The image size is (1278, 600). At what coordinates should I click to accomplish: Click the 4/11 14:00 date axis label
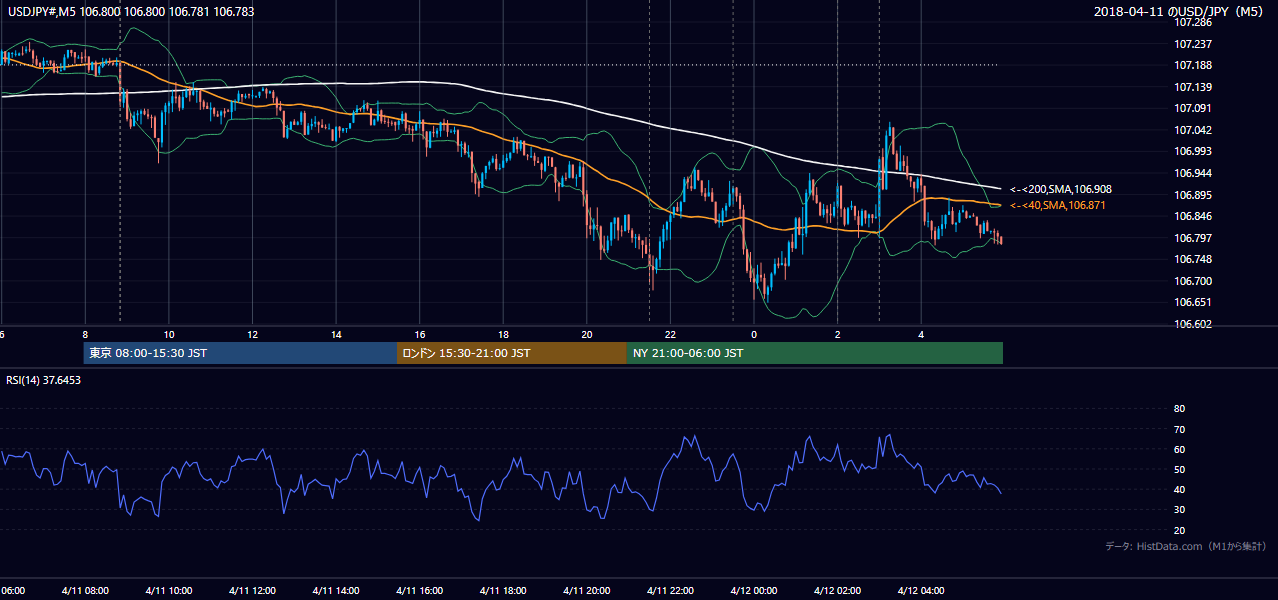click(x=337, y=590)
